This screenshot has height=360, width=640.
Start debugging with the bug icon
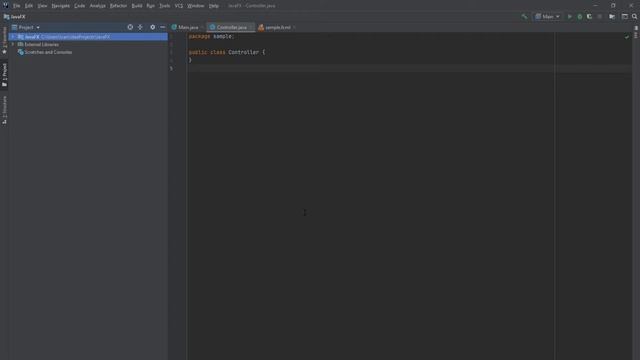(580, 17)
